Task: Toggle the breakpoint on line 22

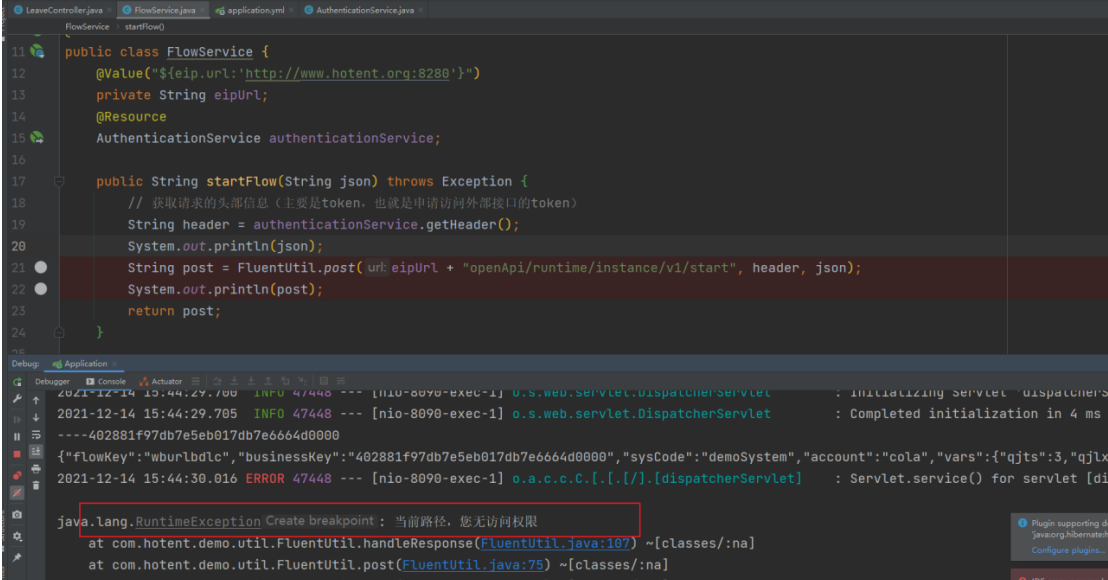Action: click(41, 289)
